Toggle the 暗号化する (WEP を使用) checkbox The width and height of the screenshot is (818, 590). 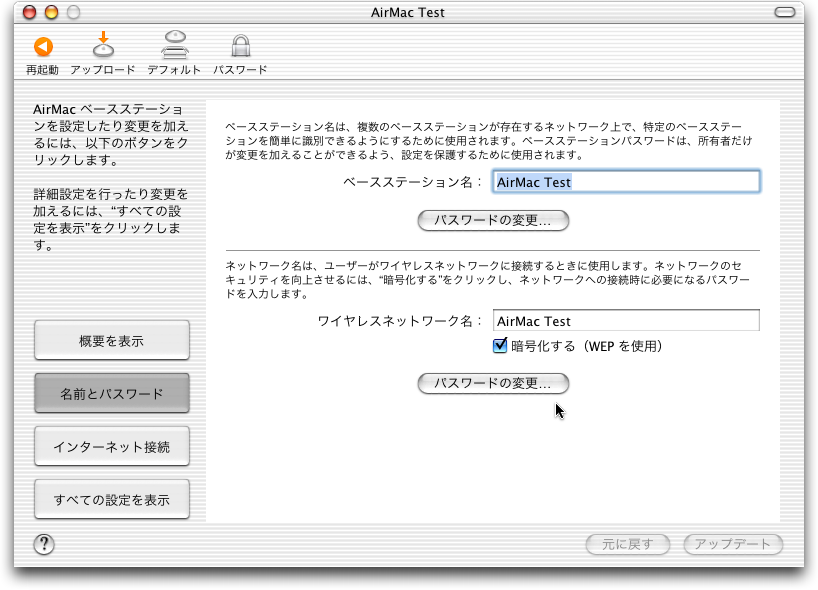coord(501,346)
